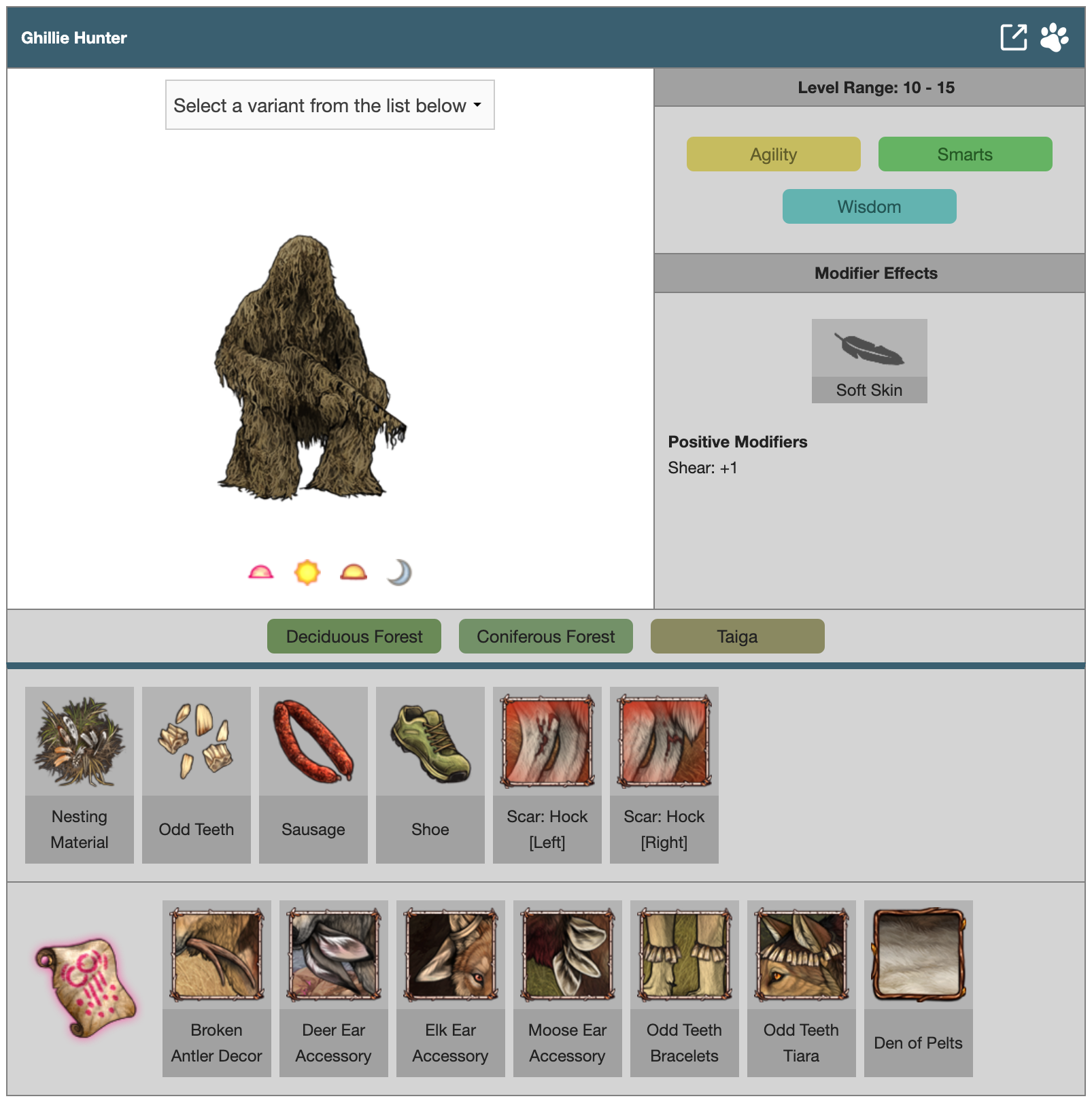Screen dimensions: 1092x1103
Task: Select the Soft Skin feather icon
Action: coord(869,350)
